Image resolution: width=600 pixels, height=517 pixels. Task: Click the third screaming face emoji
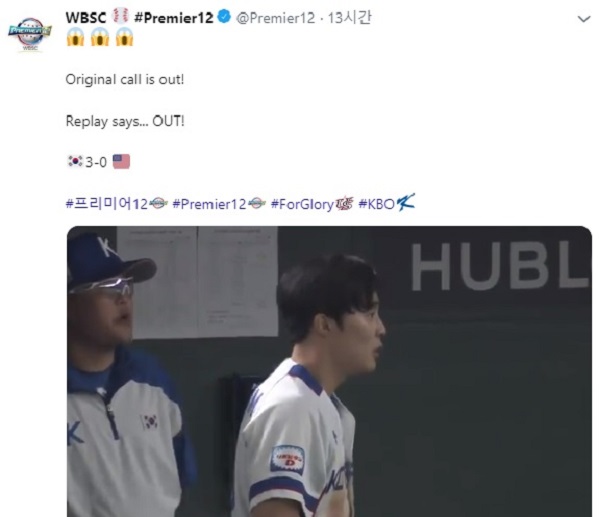tap(124, 37)
